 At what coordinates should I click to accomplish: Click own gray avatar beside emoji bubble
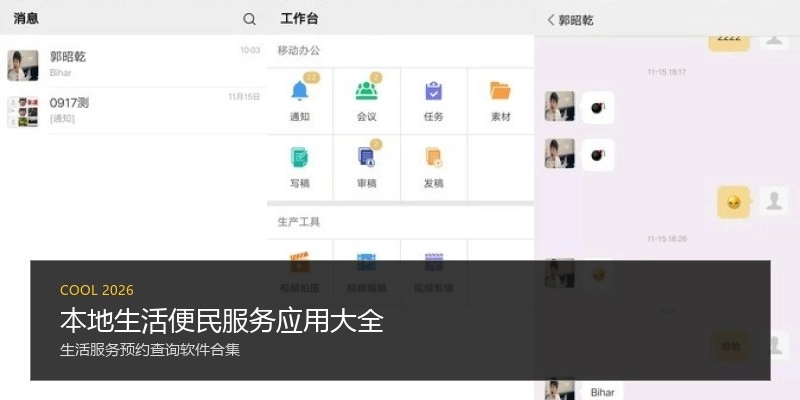pyautogui.click(x=774, y=201)
